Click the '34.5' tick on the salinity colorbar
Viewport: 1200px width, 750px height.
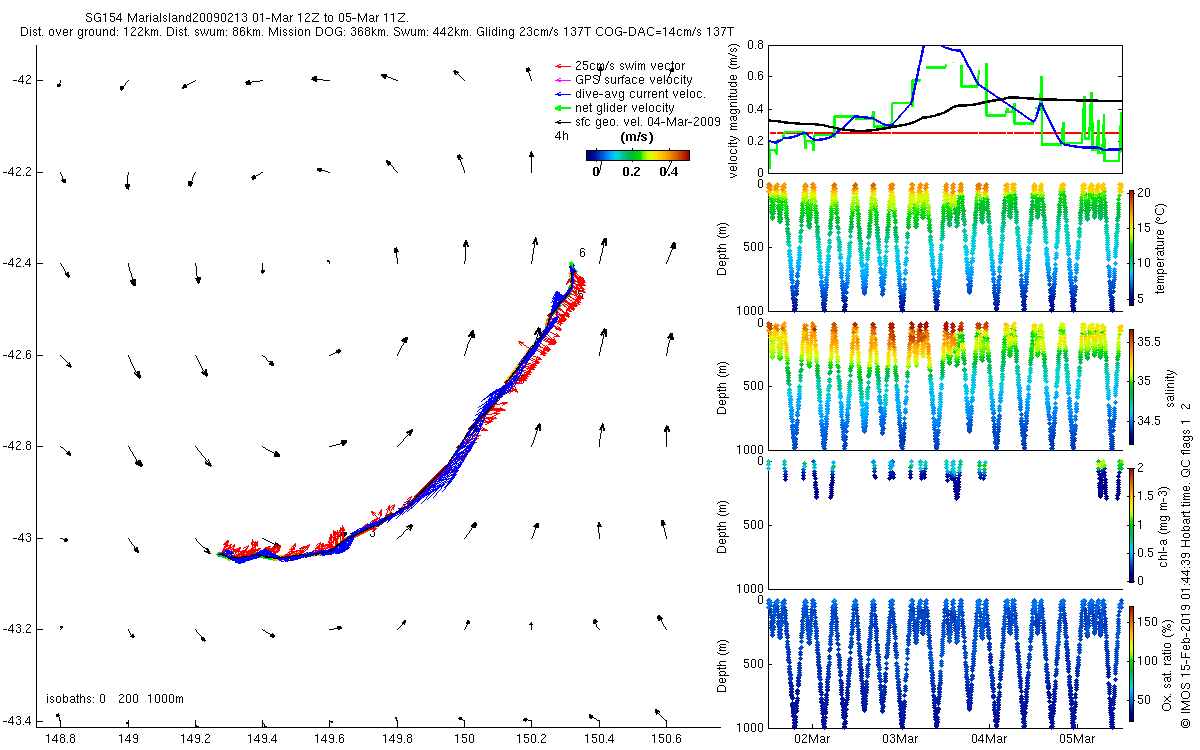pyautogui.click(x=1149, y=422)
